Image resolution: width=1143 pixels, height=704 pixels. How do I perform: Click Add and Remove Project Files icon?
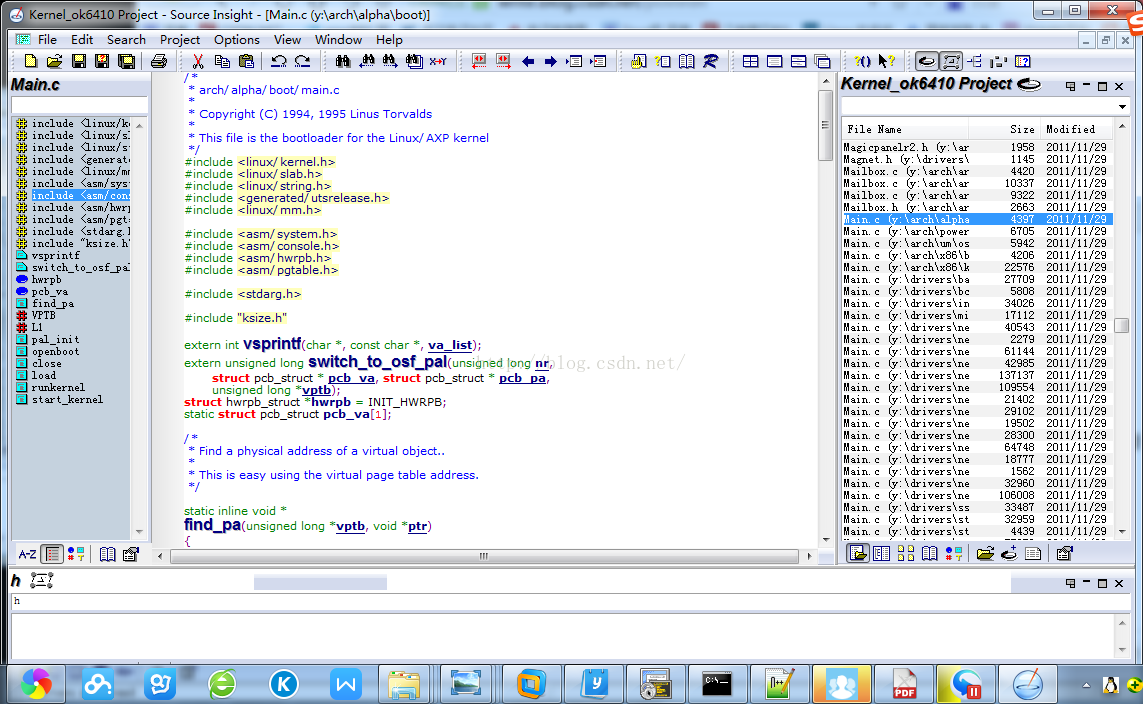click(1009, 554)
